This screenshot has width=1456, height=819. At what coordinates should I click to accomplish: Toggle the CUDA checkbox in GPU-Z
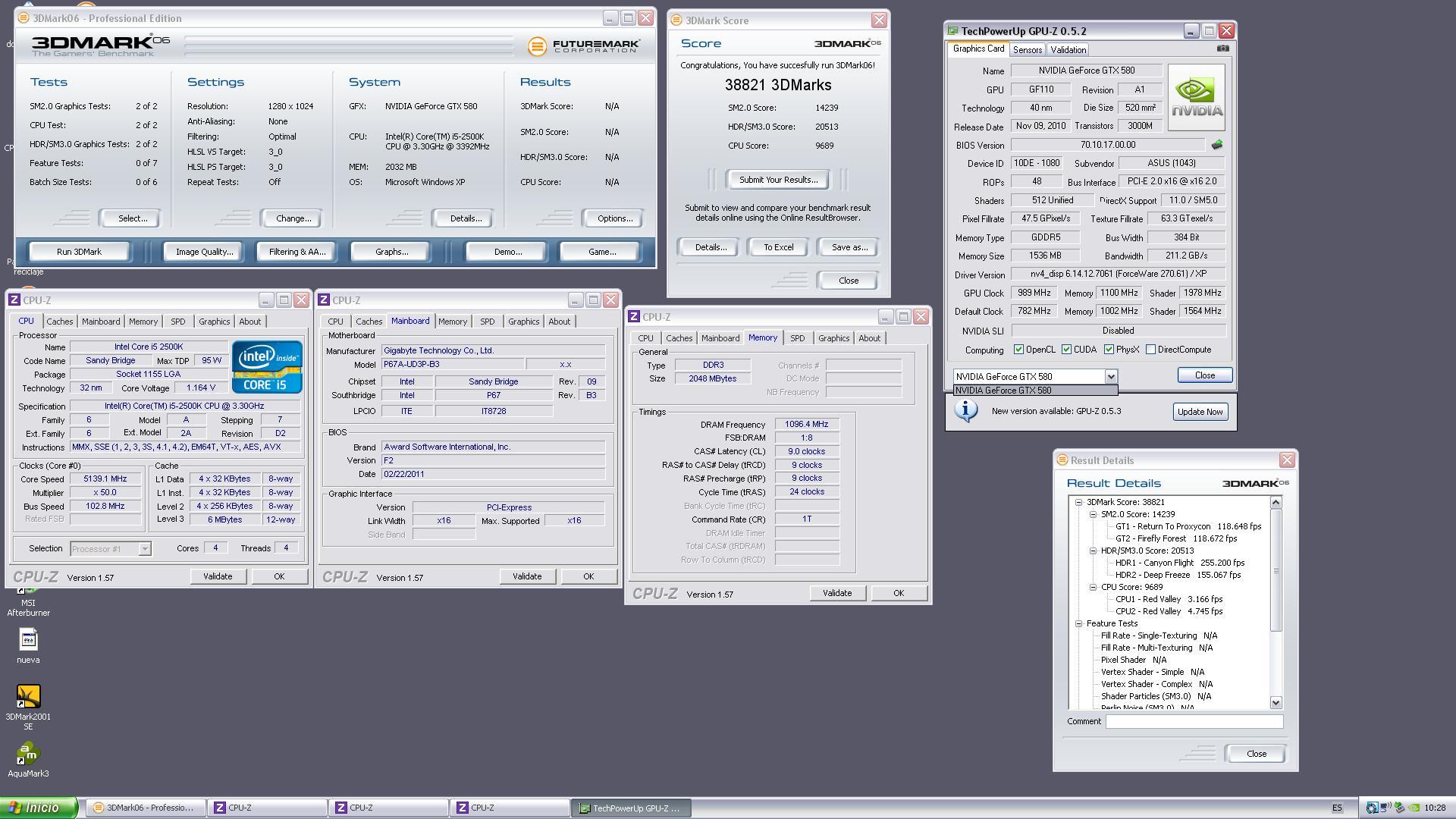1066,350
